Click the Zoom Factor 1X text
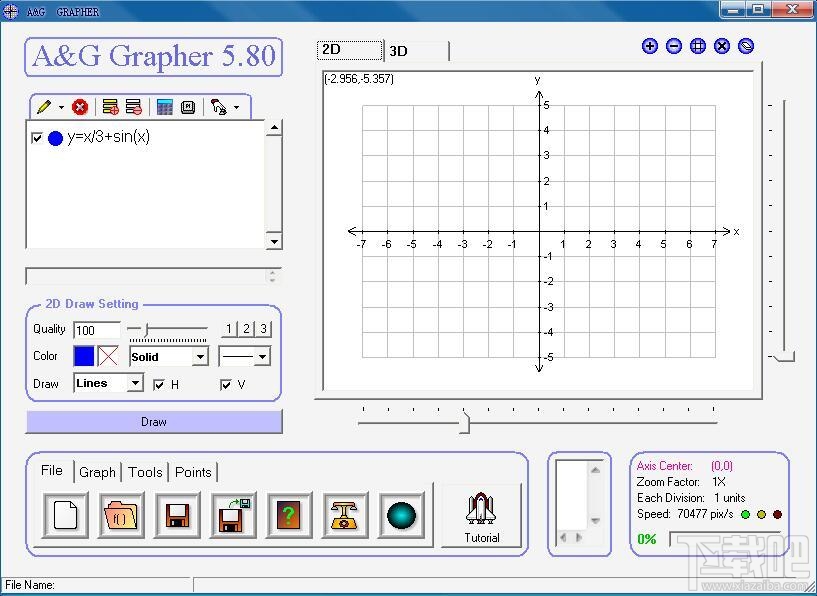 (681, 482)
